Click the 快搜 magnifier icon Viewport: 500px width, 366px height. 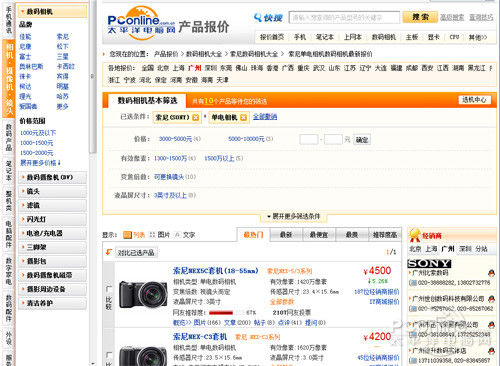coord(258,17)
